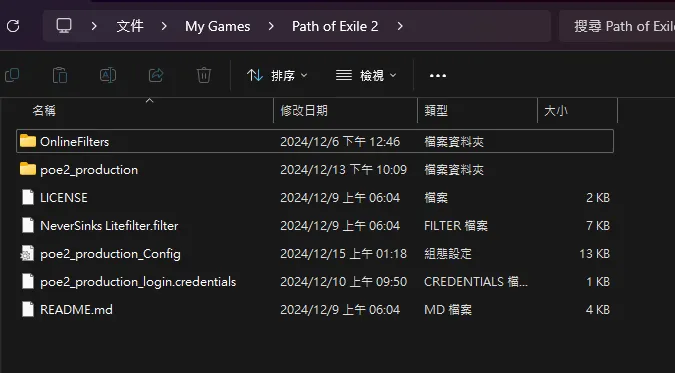The image size is (675, 373).
Task: Click the FILTER 檔案 type cell
Action: click(456, 226)
